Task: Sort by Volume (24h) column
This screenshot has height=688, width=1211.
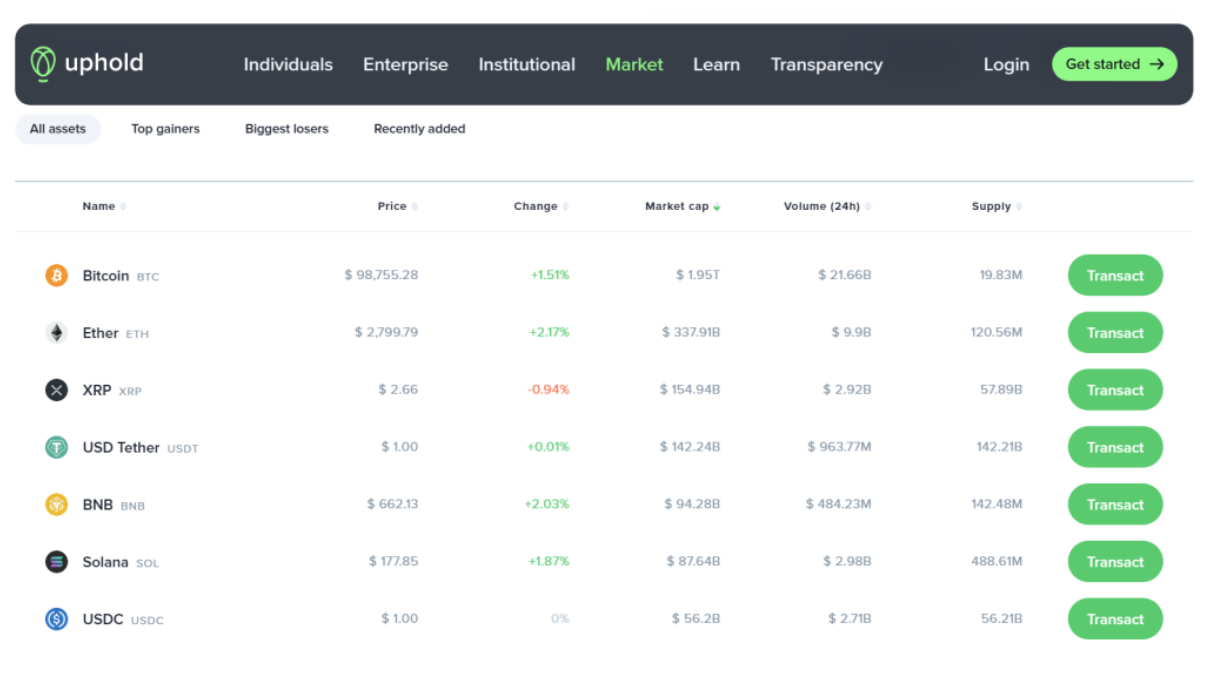Action: point(827,206)
